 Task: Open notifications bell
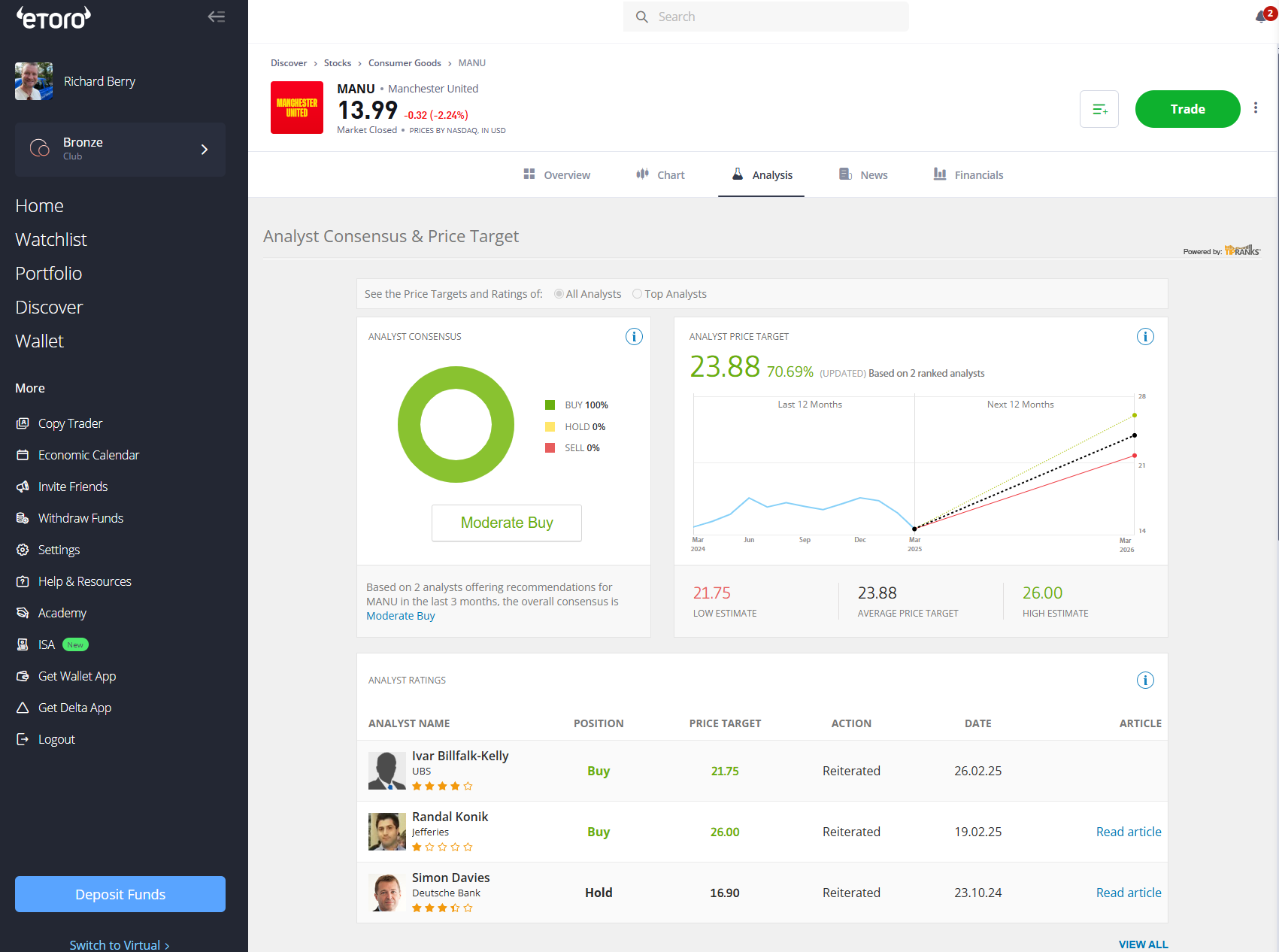1262,17
